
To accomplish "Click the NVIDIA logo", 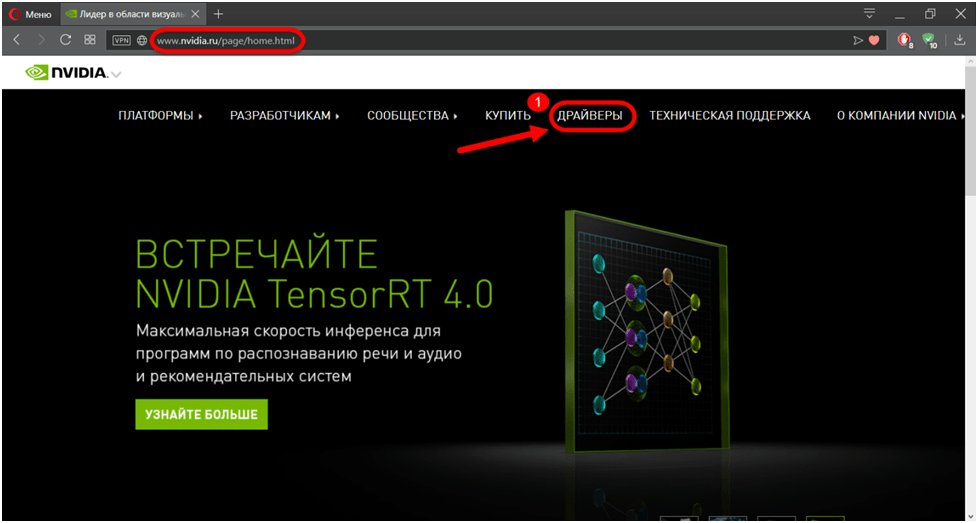I will coord(67,72).
